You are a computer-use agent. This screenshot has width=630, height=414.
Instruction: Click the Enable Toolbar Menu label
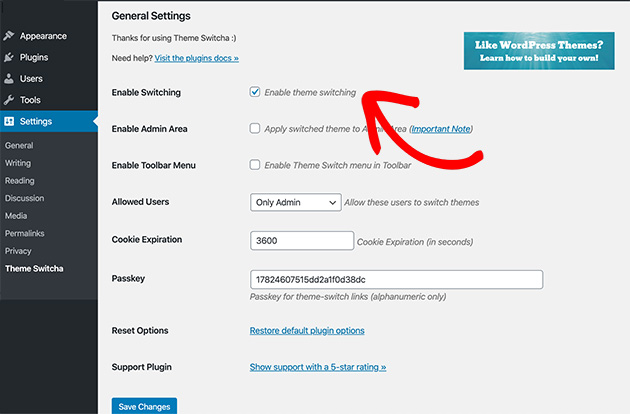pos(153,165)
